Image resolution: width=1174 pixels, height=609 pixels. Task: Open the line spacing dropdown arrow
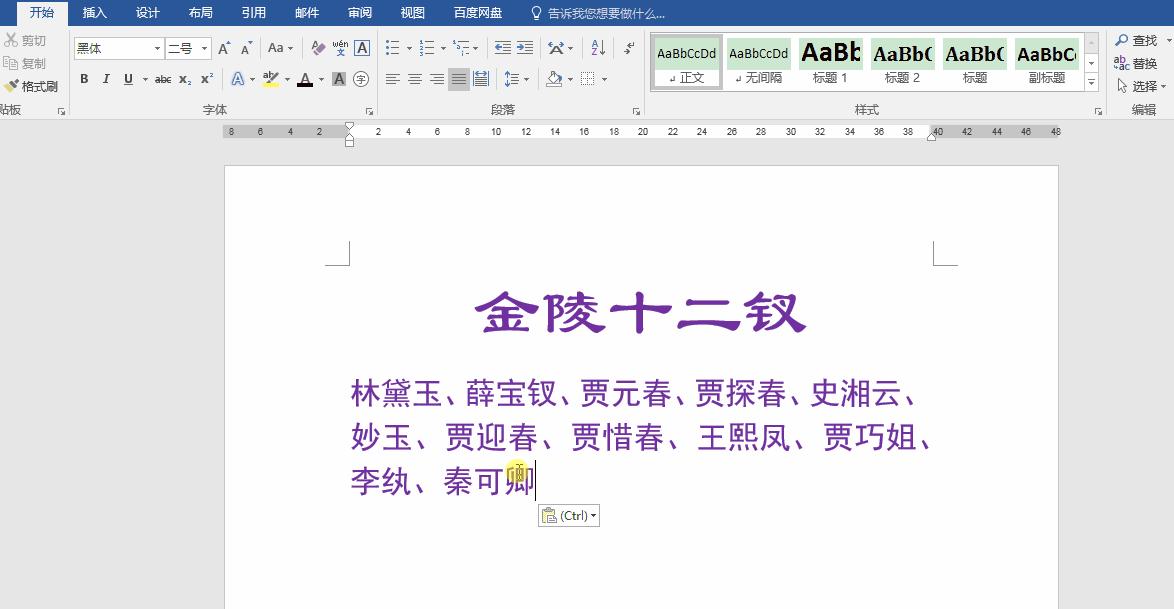527,78
